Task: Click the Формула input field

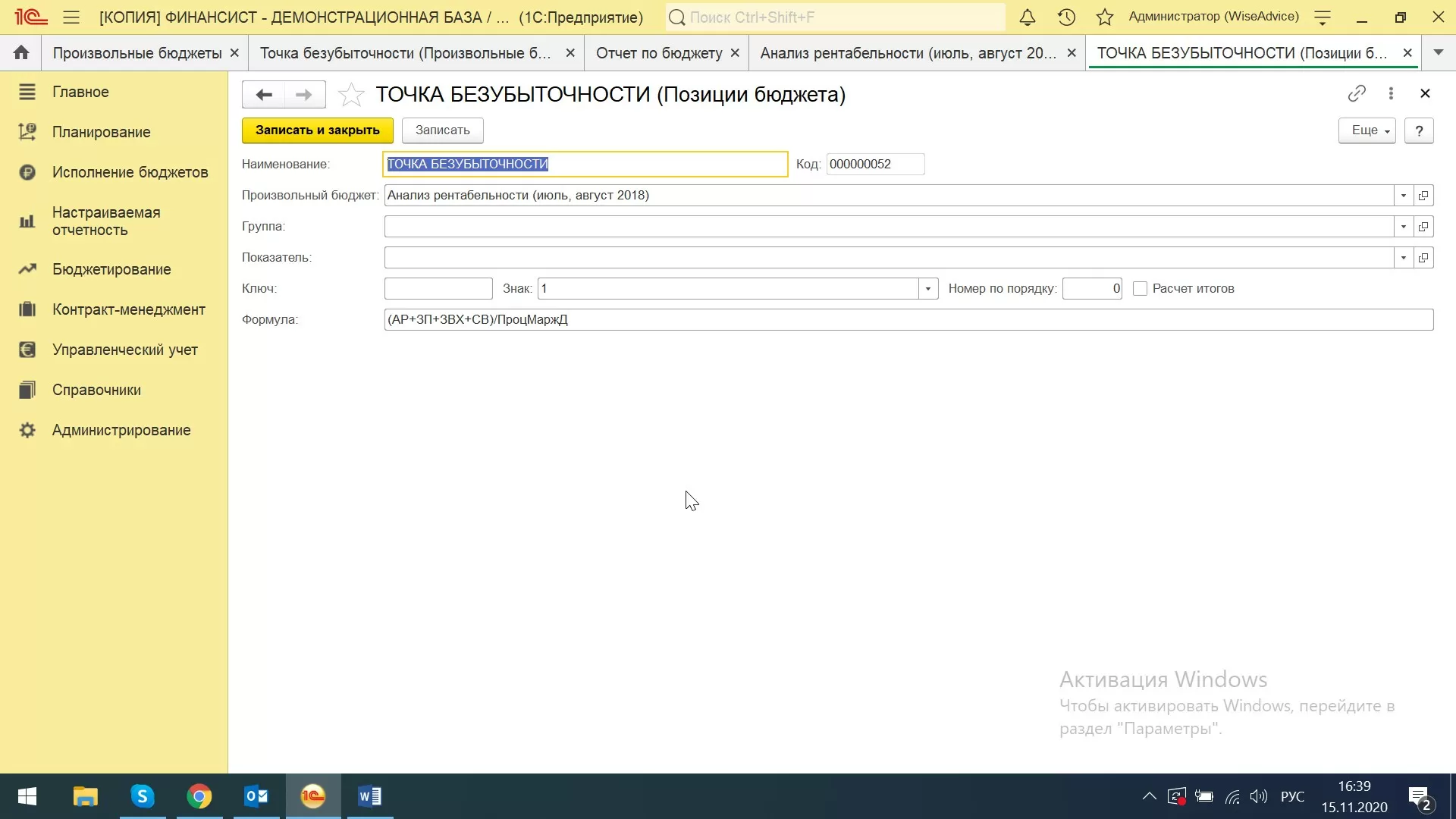Action: click(x=908, y=320)
